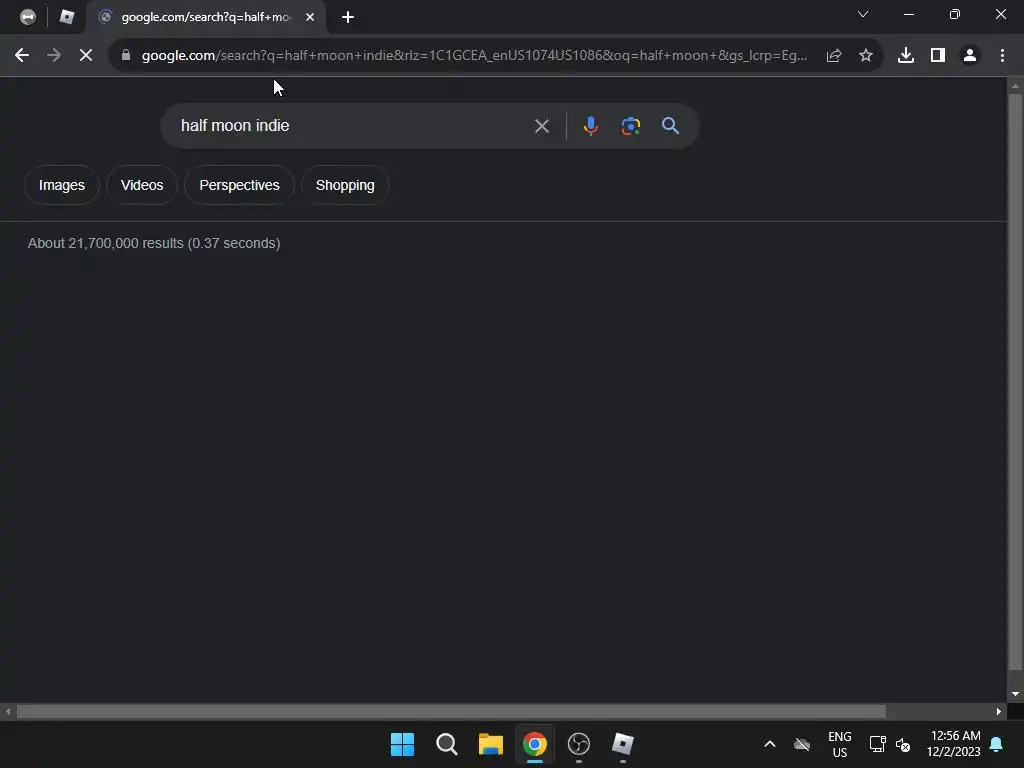Go forward to the next page

point(54,56)
